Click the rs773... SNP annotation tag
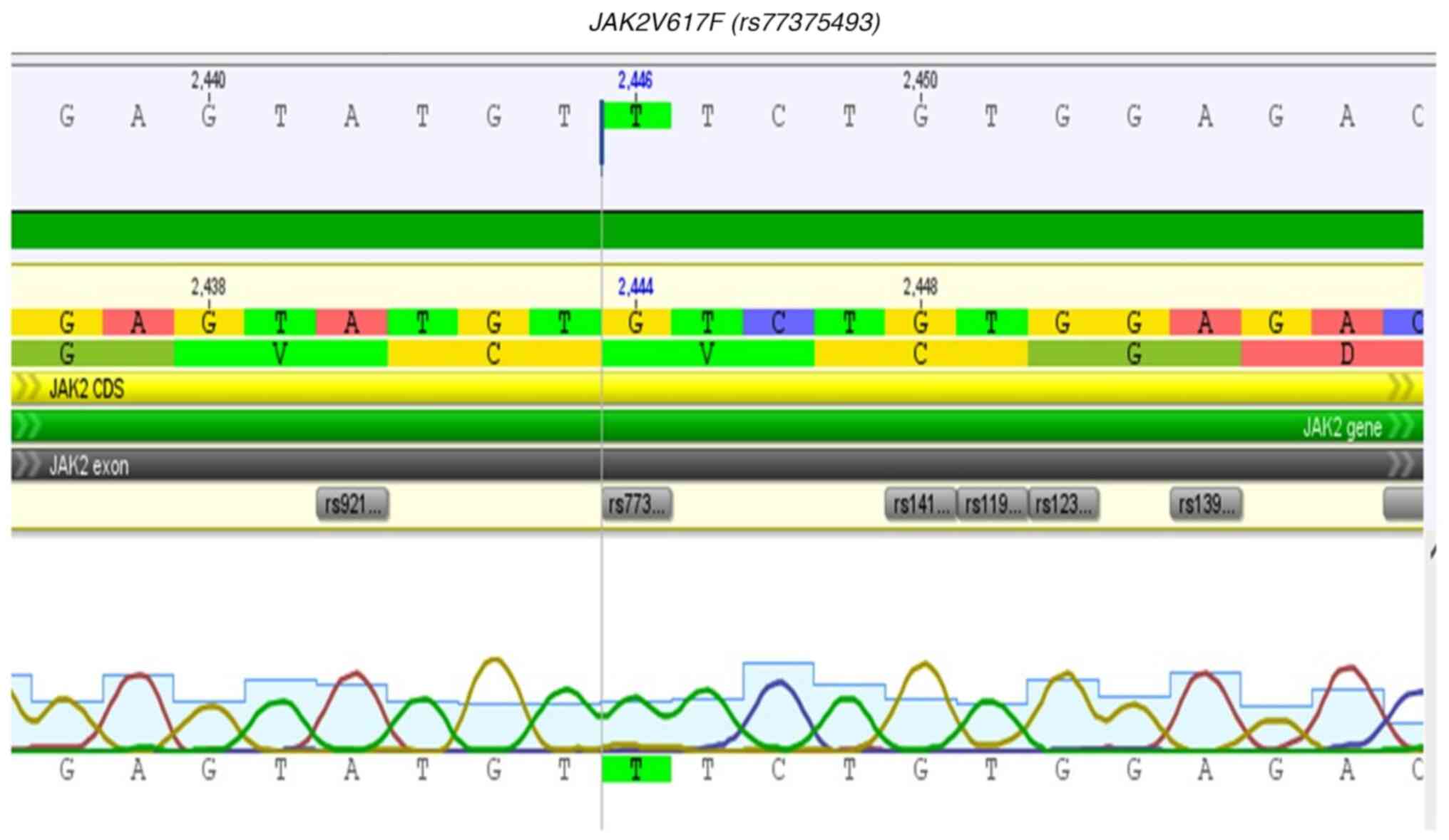Viewport: 1449px width, 840px height. pyautogui.click(x=637, y=505)
